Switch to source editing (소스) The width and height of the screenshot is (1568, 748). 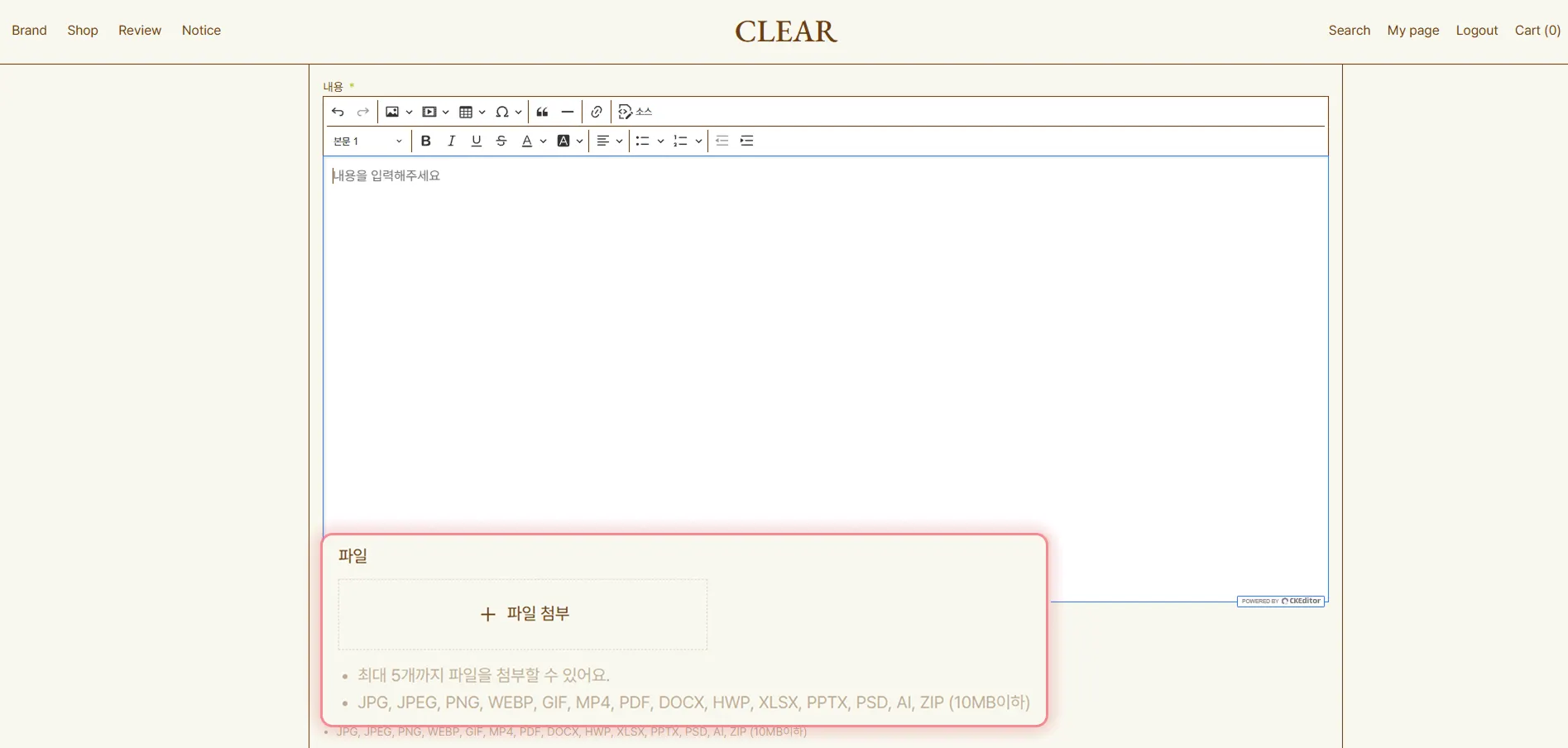click(635, 112)
